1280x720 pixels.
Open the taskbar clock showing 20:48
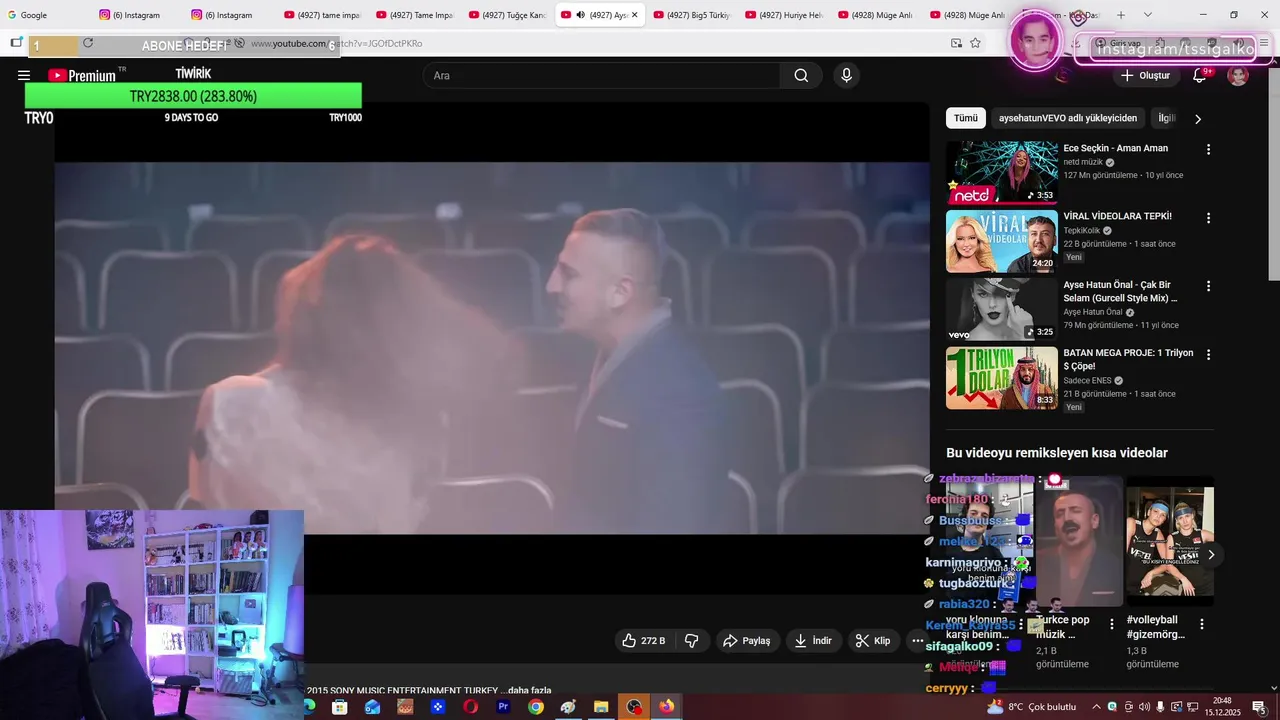[1222, 707]
